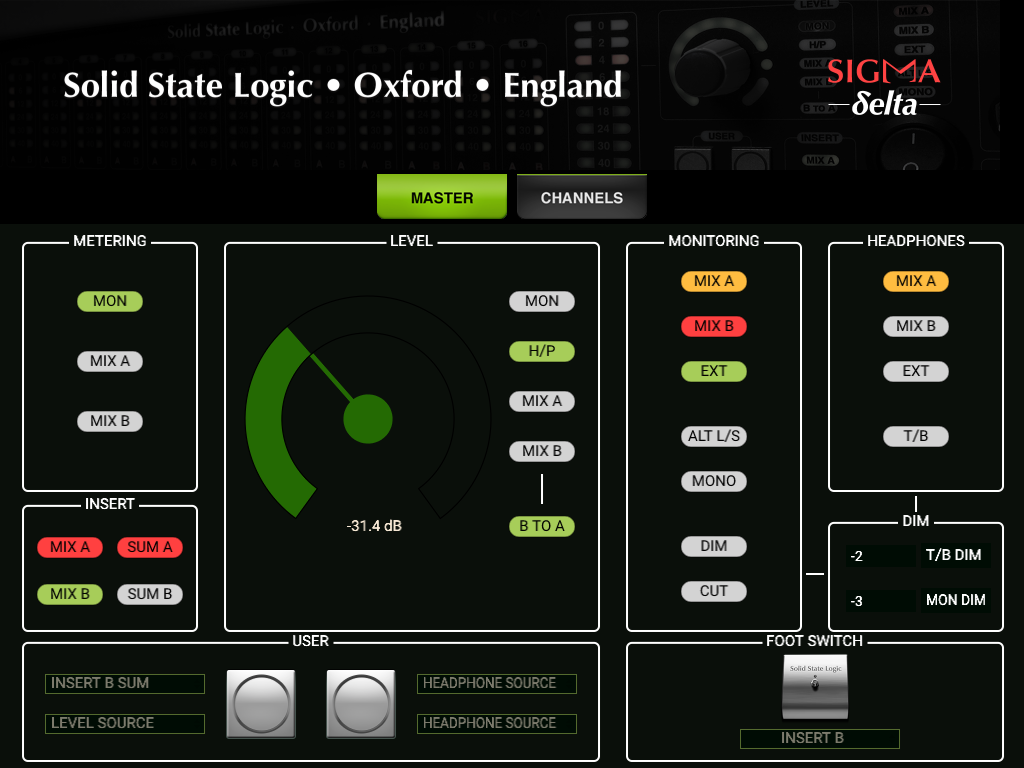
Task: Click the -31.4 dB level readout
Action: [x=374, y=526]
